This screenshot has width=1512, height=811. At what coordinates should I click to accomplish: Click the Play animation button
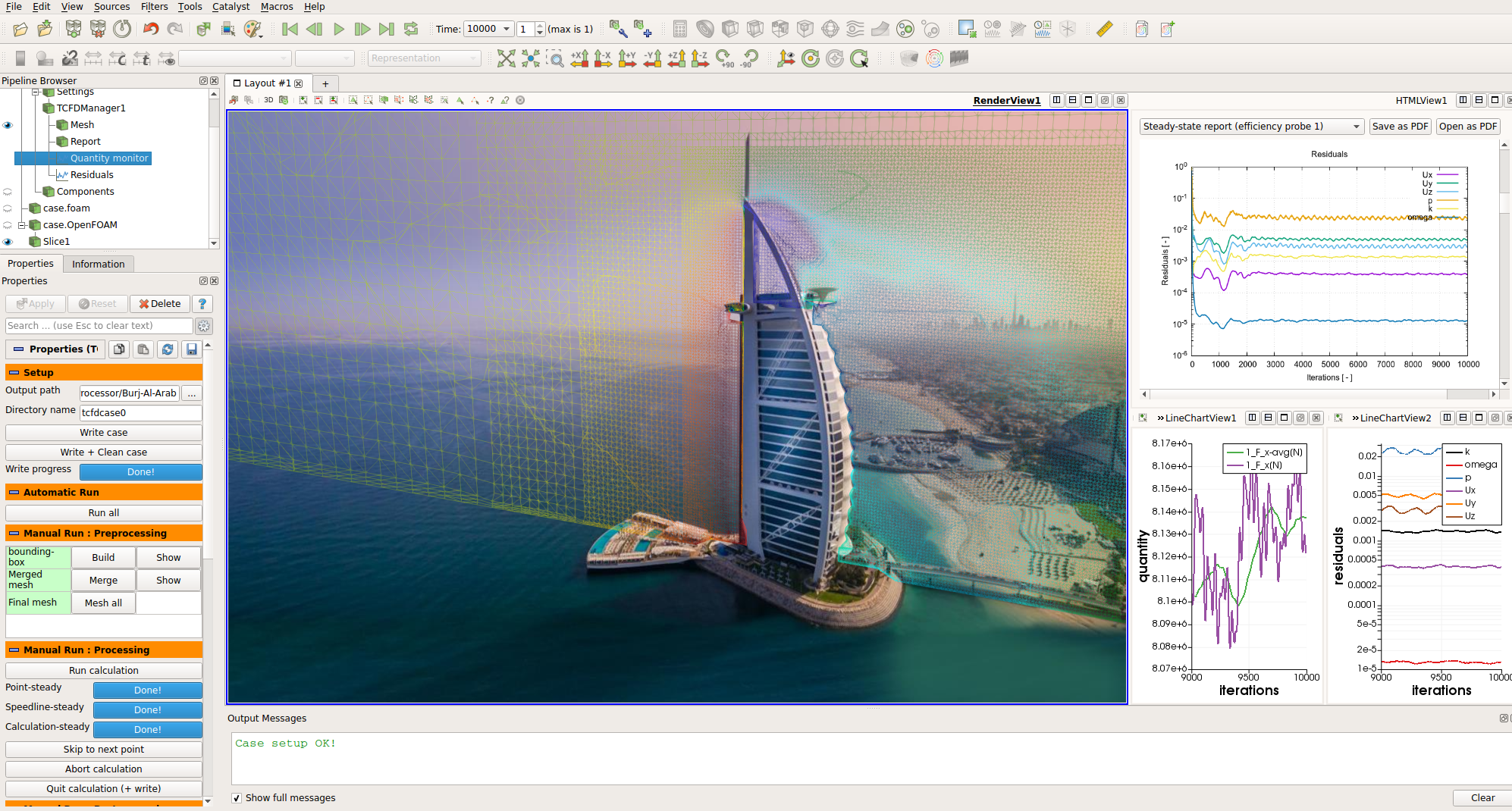[339, 30]
